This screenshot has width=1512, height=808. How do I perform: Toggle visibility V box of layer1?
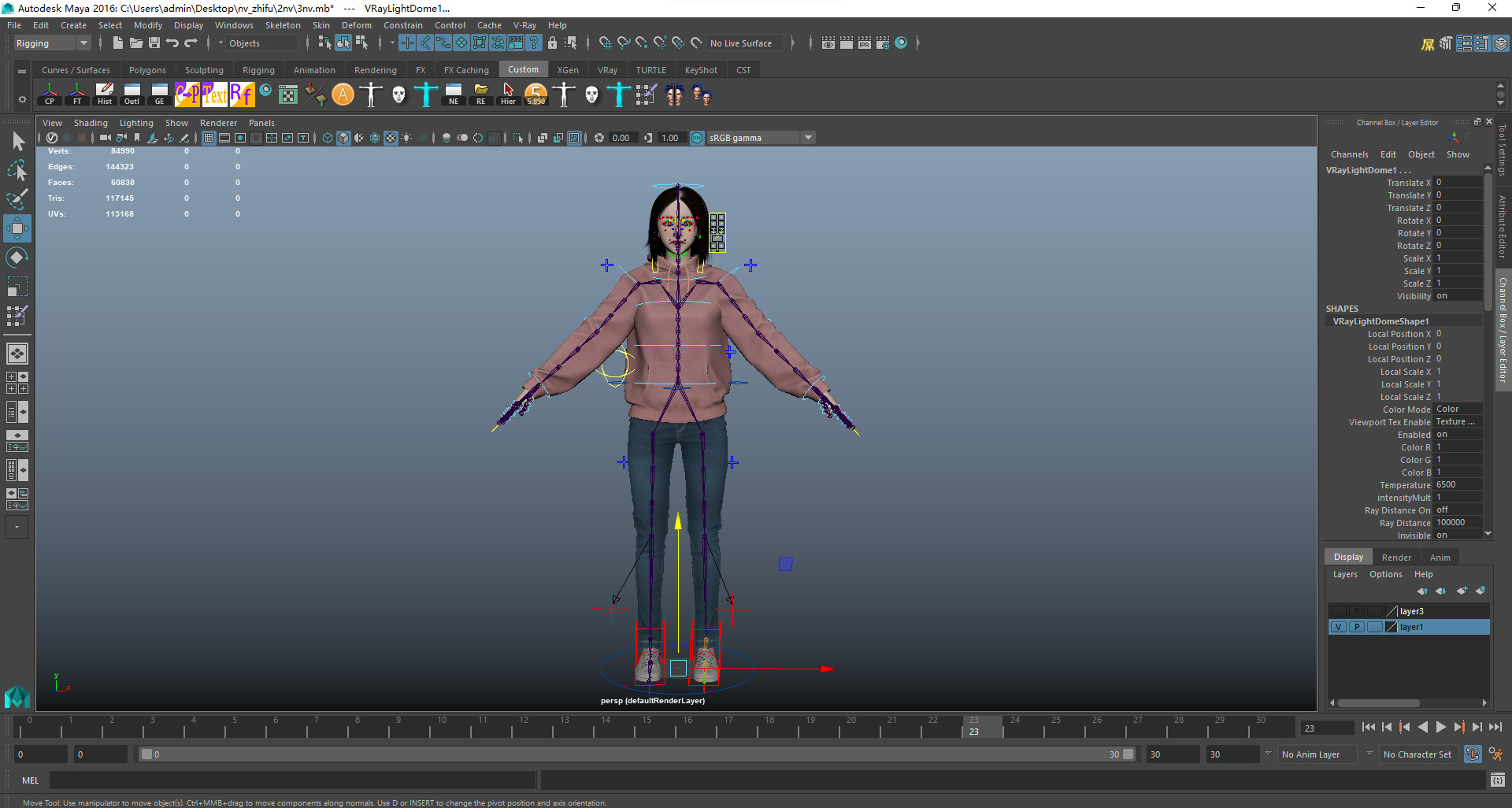click(1339, 627)
